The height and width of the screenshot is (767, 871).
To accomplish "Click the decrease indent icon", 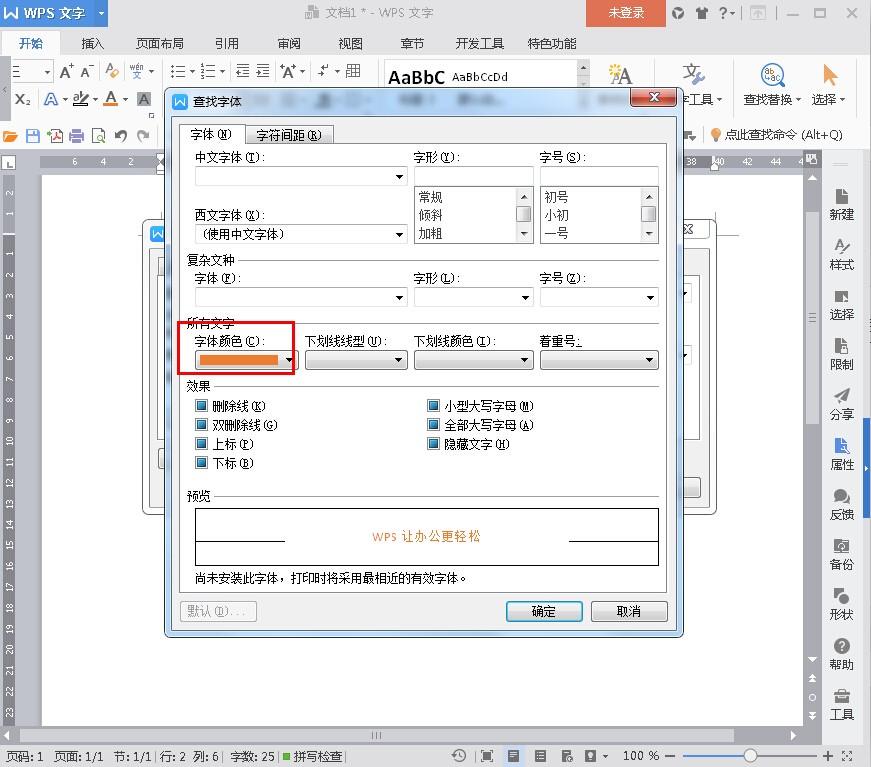I will pos(243,71).
